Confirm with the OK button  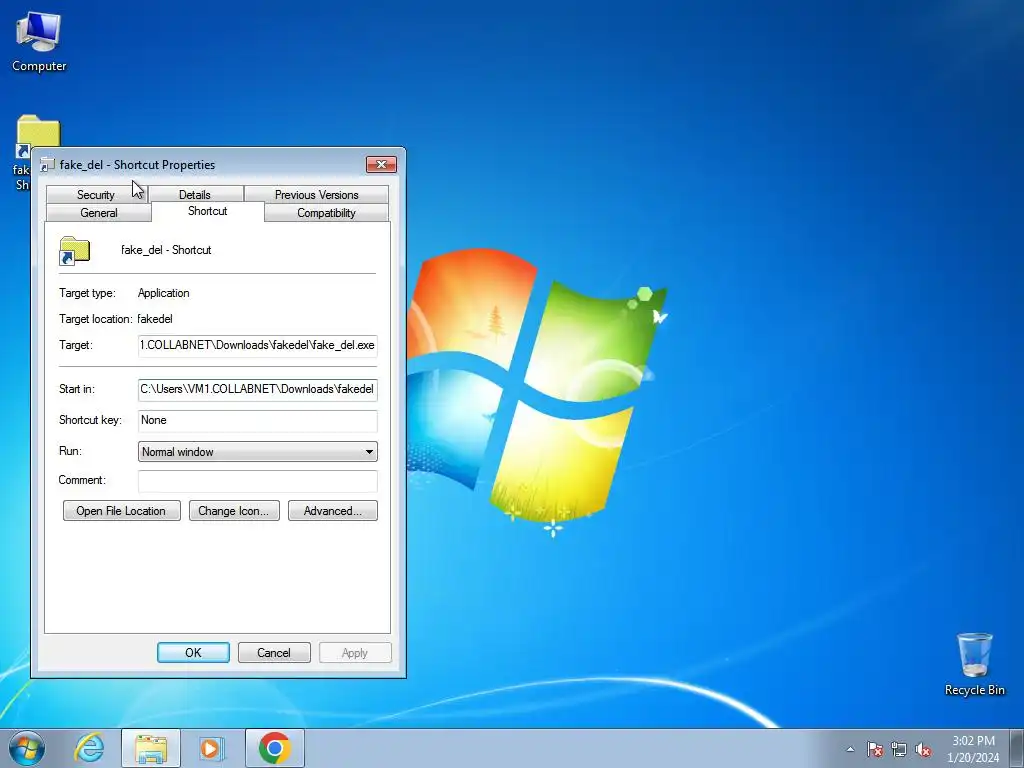[193, 652]
